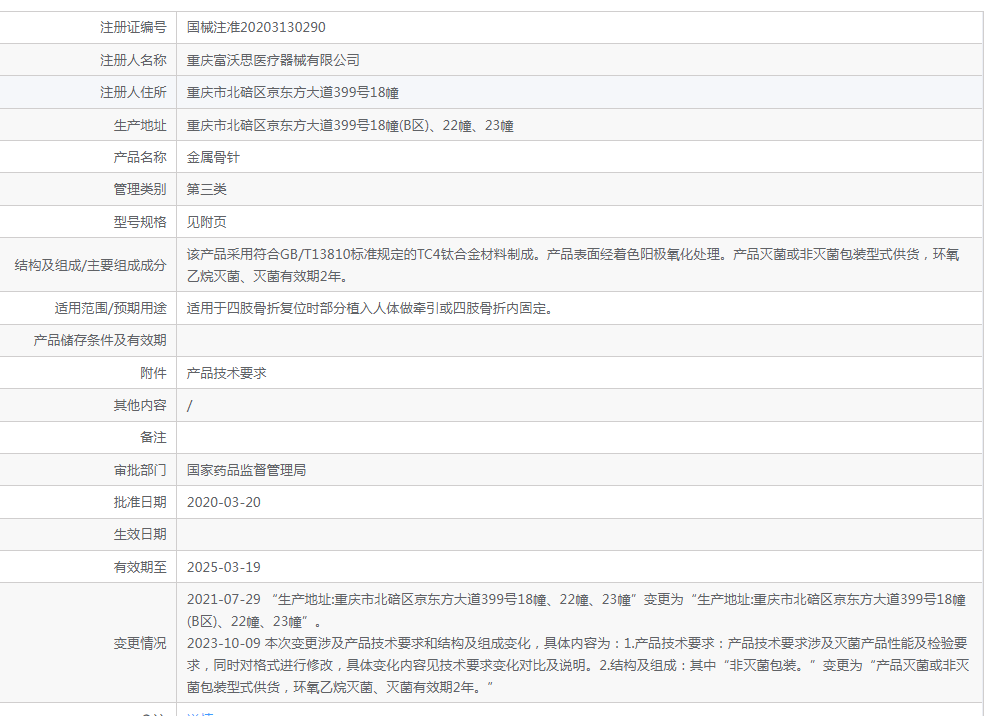Click the 注册人名称 label
Viewport: 986px width, 716px height.
pyautogui.click(x=133, y=60)
